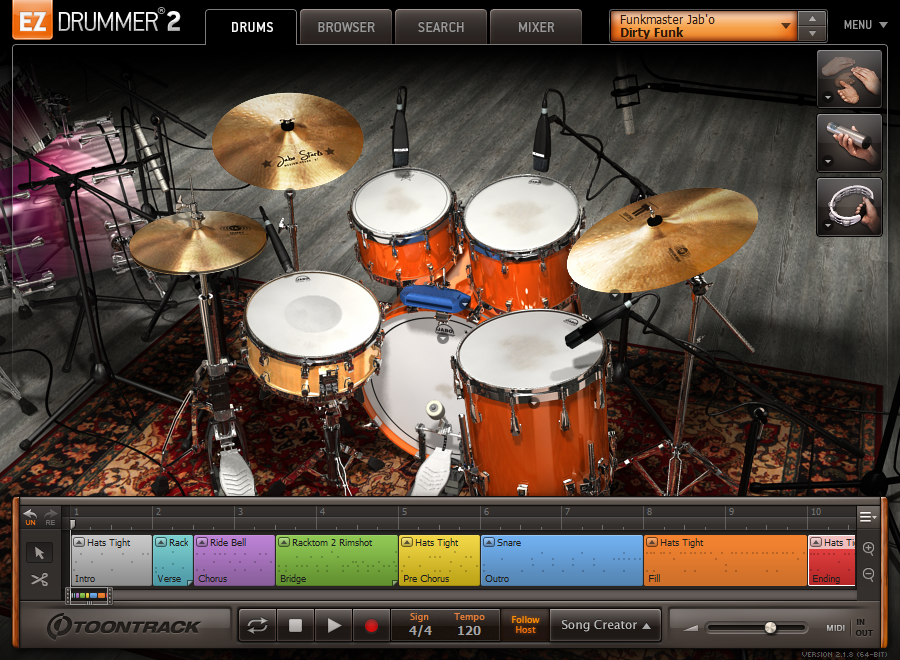Open the song track menu icon
Image resolution: width=900 pixels, height=660 pixels.
coord(867,517)
